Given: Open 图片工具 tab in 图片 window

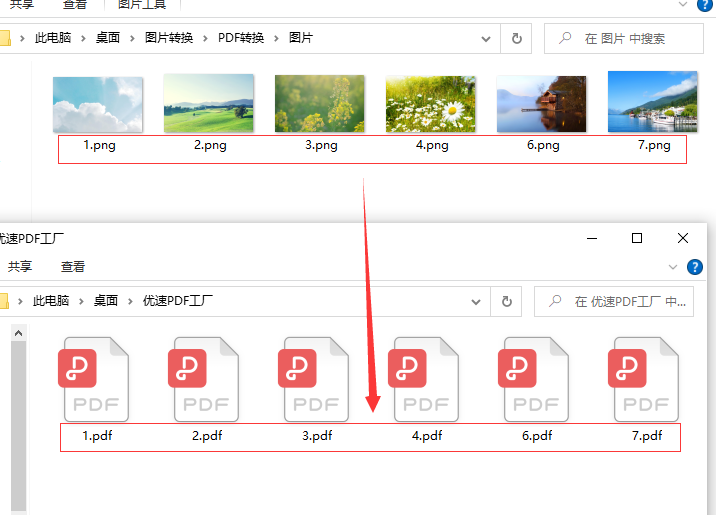Looking at the screenshot, I should click(142, 5).
